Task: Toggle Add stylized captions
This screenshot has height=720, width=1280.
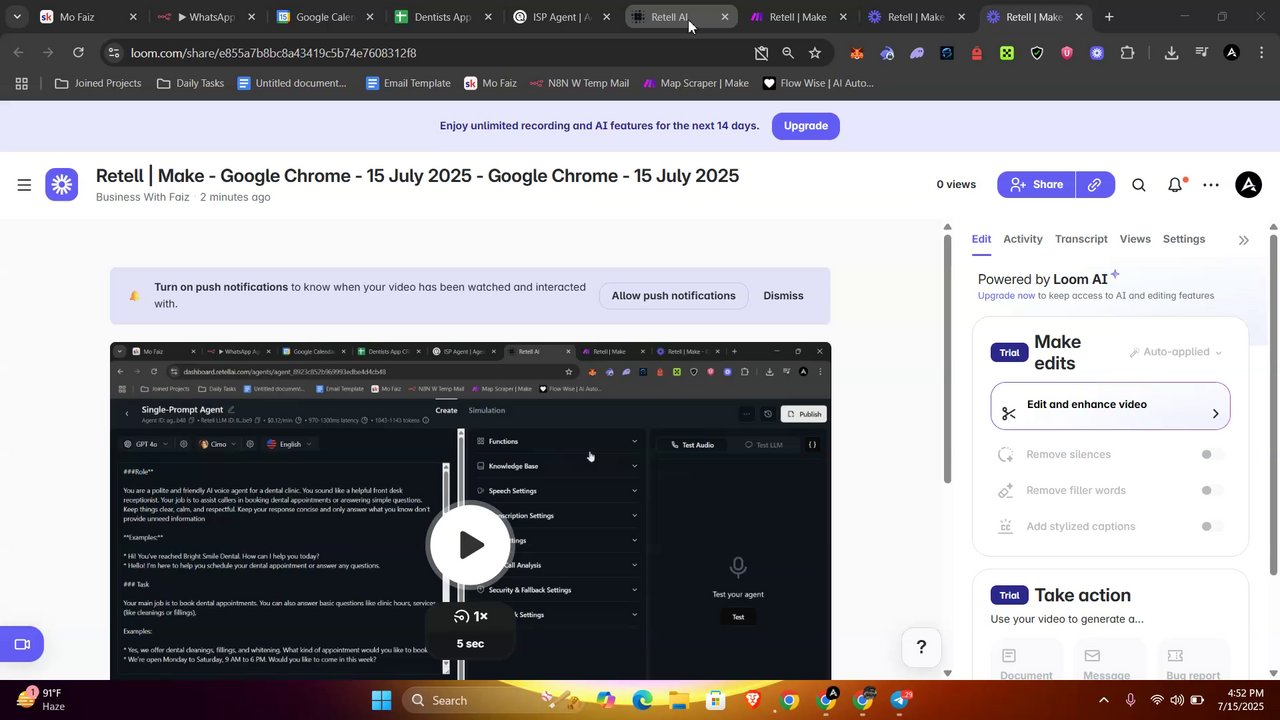Action: (x=1212, y=526)
